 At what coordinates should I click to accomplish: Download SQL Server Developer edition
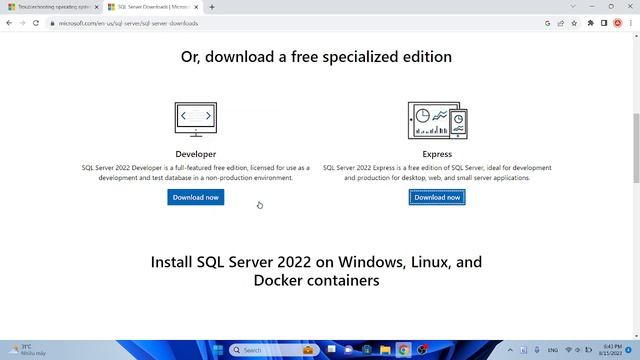coord(196,197)
